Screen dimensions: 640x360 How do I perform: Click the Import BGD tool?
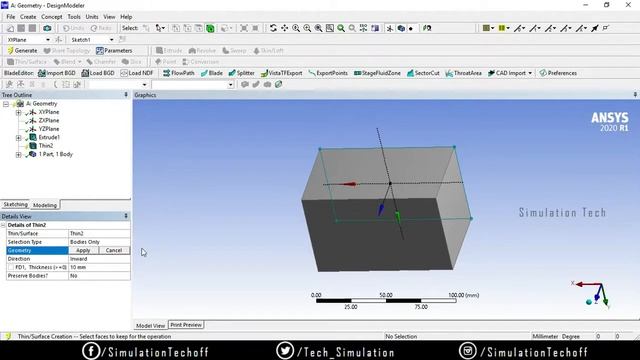click(x=57, y=73)
